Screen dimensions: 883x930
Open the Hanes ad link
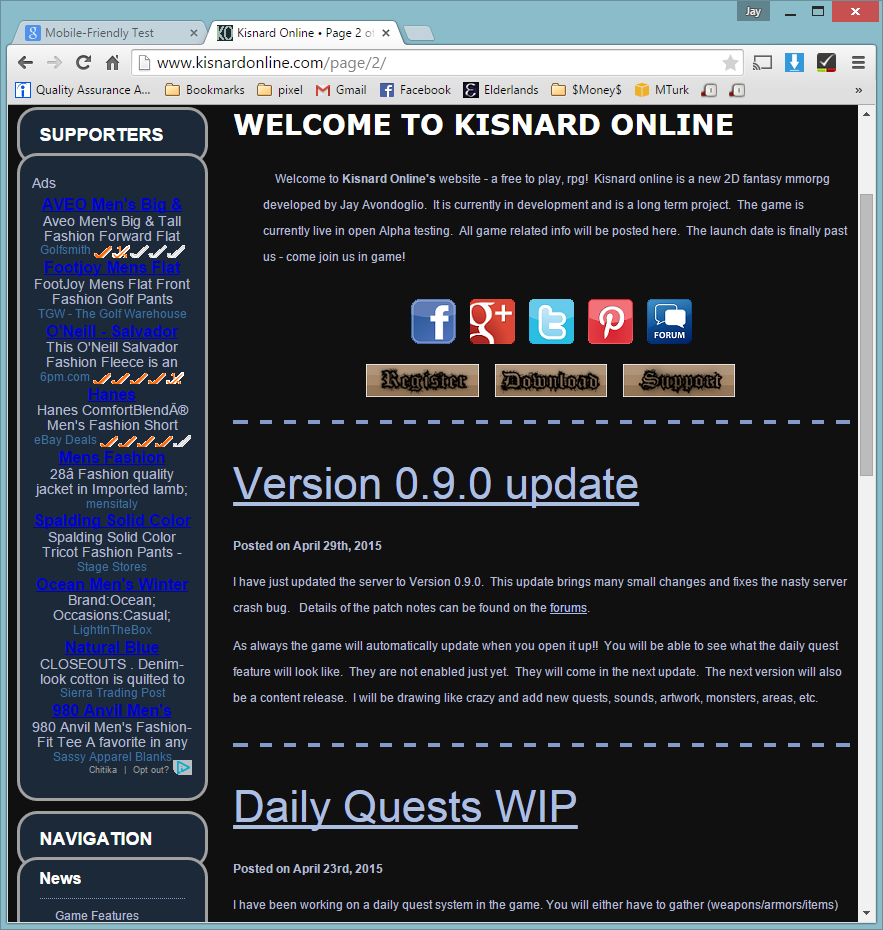click(x=111, y=394)
